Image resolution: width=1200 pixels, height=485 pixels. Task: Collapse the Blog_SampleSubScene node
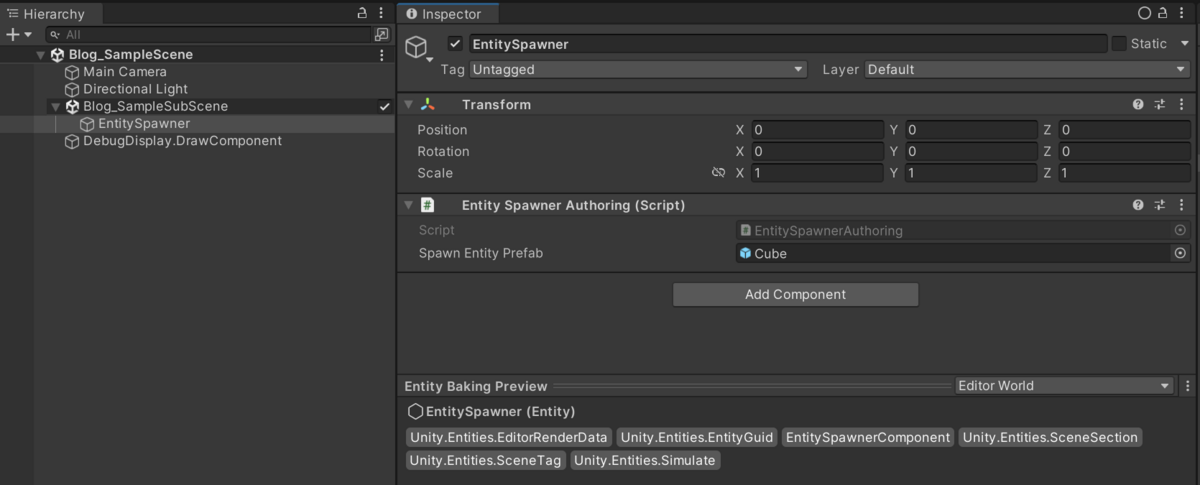pos(56,106)
